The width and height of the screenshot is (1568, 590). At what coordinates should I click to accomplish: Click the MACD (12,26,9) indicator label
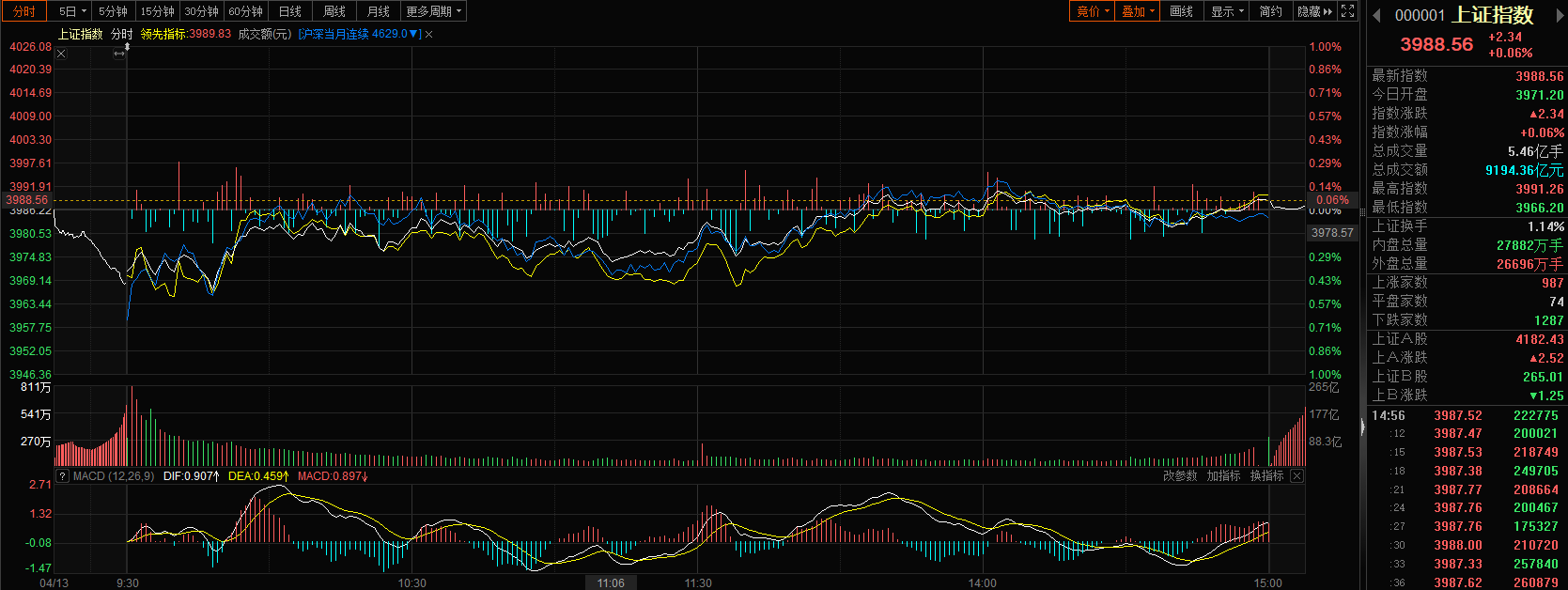[x=114, y=476]
